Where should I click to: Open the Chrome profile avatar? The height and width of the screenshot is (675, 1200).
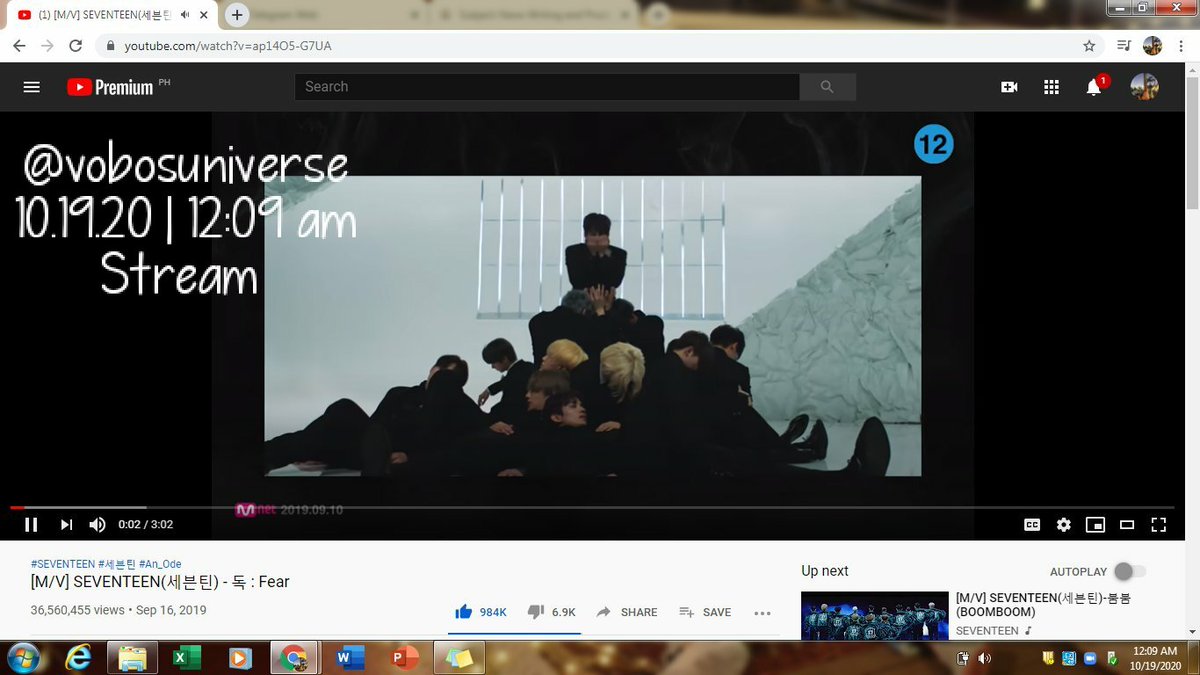tap(1152, 46)
